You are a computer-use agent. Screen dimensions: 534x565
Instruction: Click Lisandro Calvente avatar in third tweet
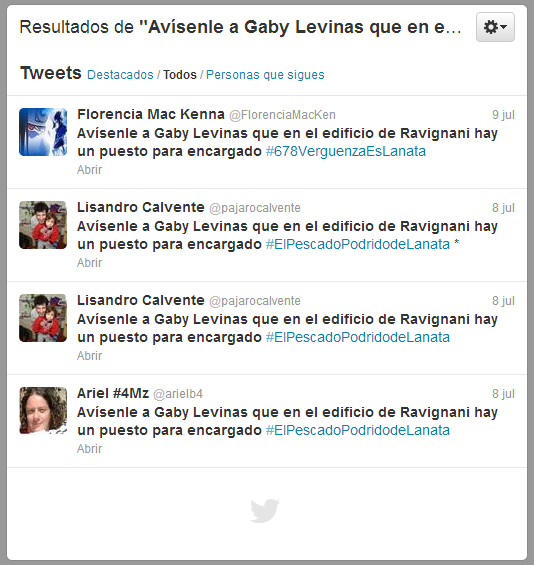pyautogui.click(x=43, y=318)
